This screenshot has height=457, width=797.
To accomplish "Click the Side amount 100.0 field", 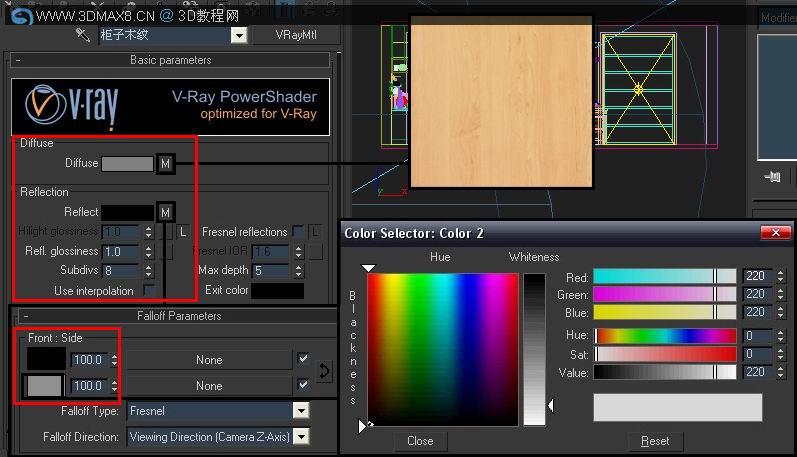I will (89, 386).
